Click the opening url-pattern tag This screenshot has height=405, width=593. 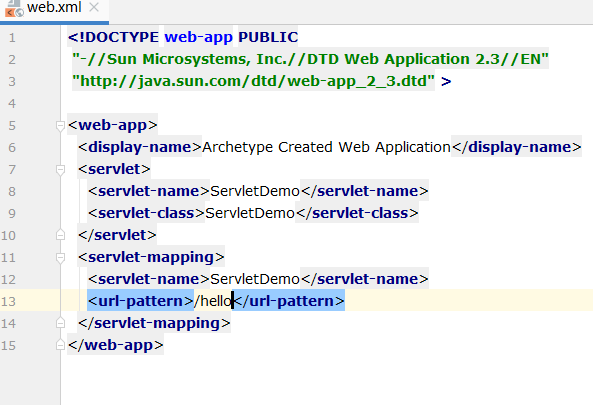141,301
